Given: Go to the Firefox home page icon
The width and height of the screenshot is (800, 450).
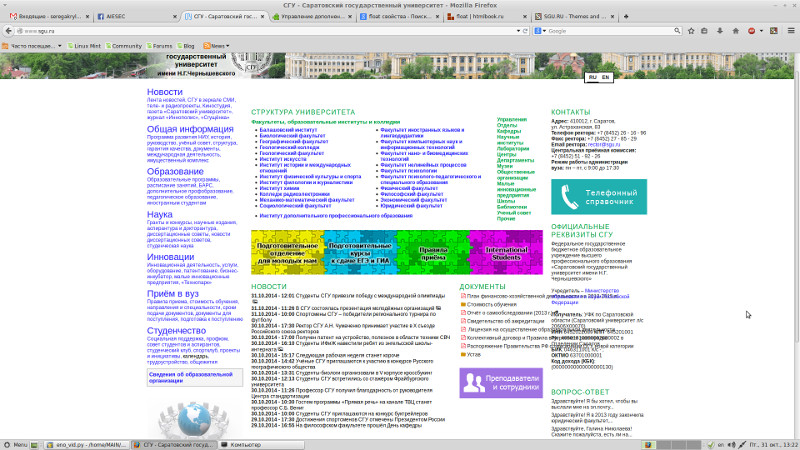Looking at the screenshot, I should click(x=735, y=31).
